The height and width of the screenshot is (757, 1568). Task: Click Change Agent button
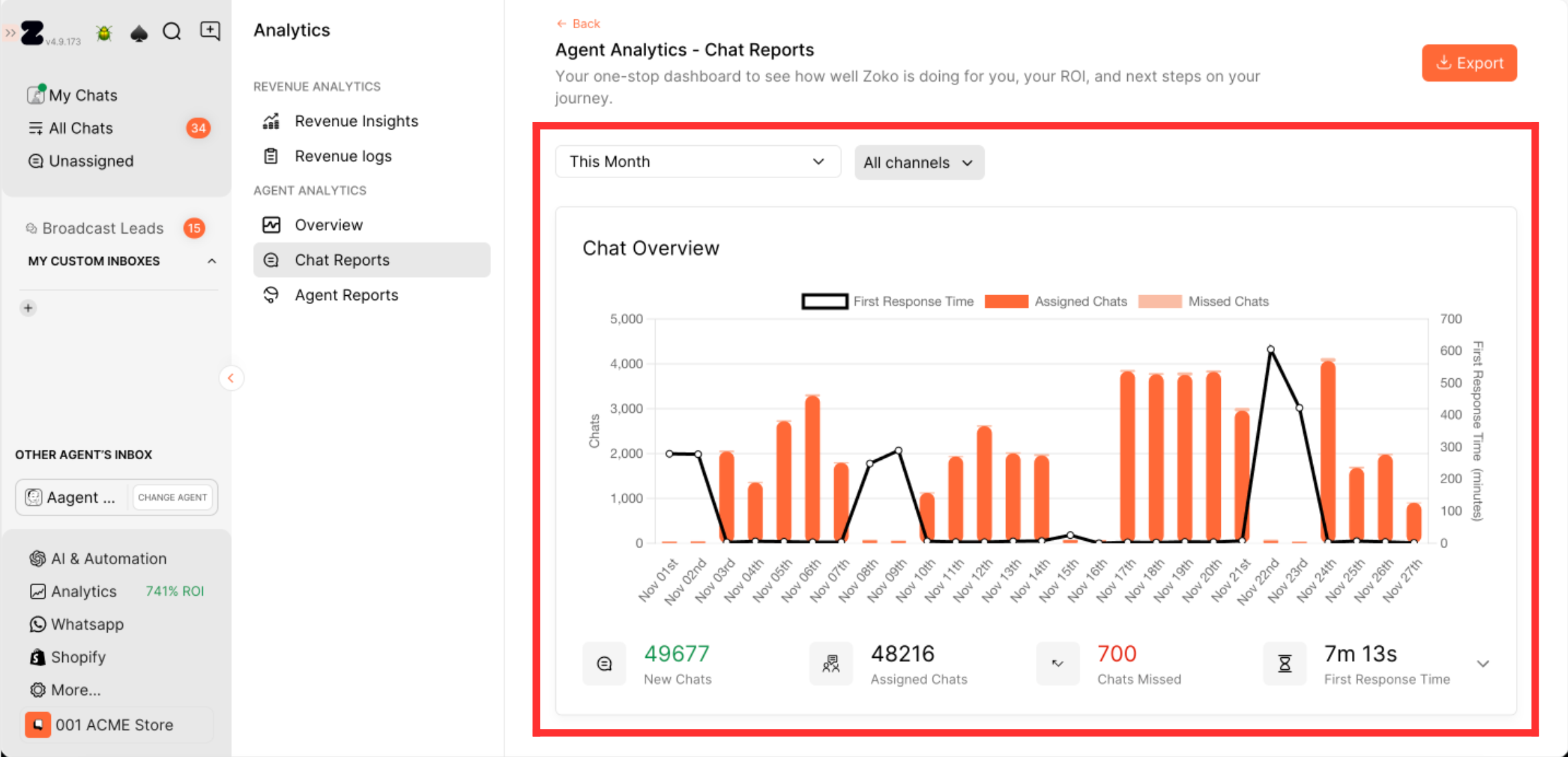tap(172, 497)
